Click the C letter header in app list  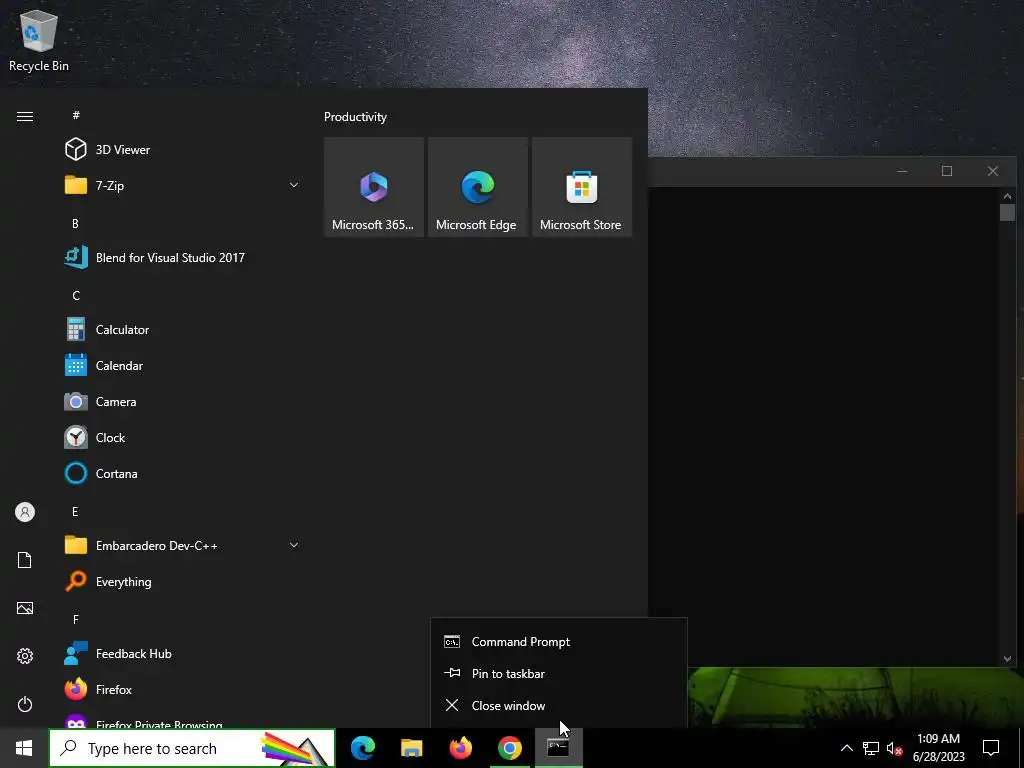pos(76,296)
